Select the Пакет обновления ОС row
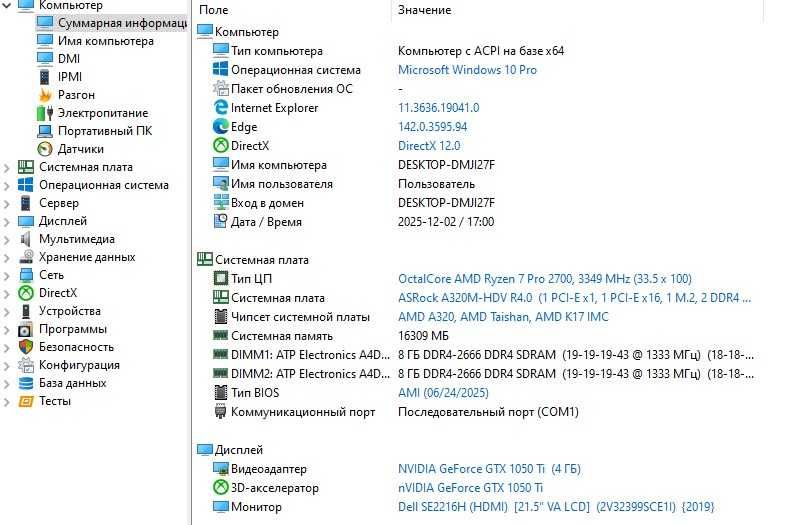Viewport: 808px width, 525px height. [479, 89]
